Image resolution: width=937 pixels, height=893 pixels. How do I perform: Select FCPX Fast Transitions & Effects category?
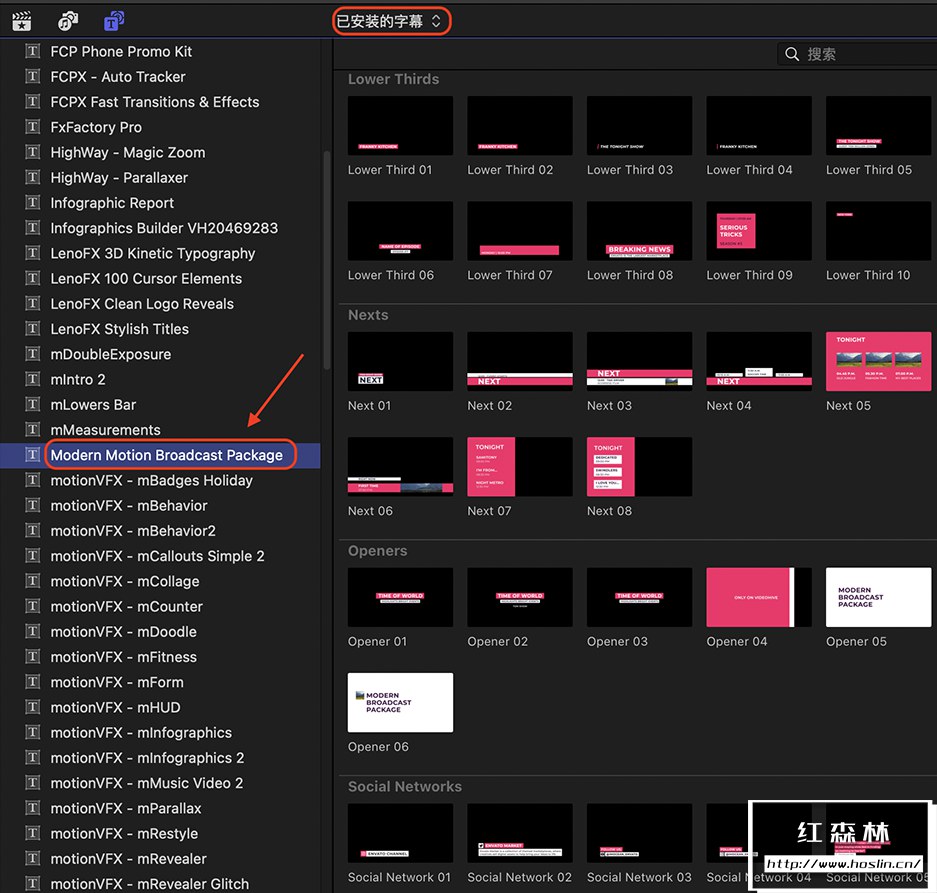160,102
